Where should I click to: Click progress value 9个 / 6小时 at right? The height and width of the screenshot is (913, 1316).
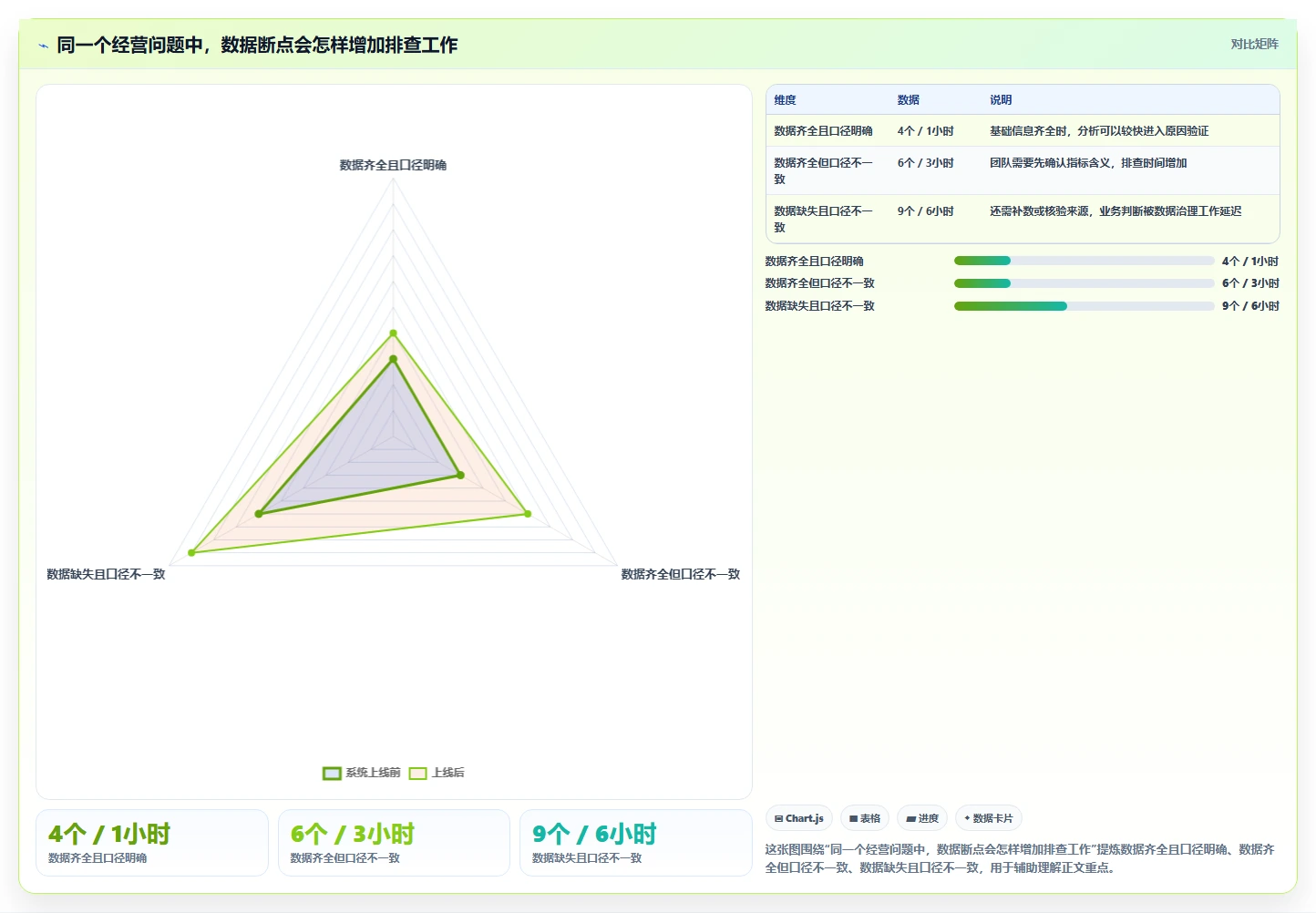pyautogui.click(x=1250, y=306)
